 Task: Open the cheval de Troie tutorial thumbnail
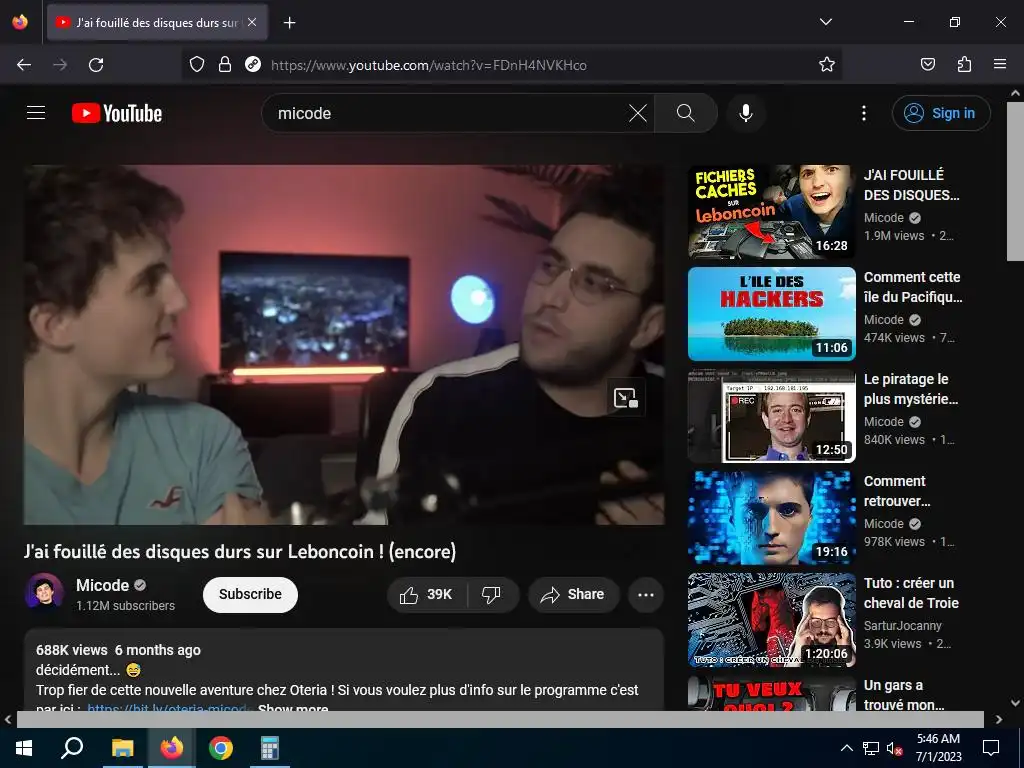click(771, 620)
